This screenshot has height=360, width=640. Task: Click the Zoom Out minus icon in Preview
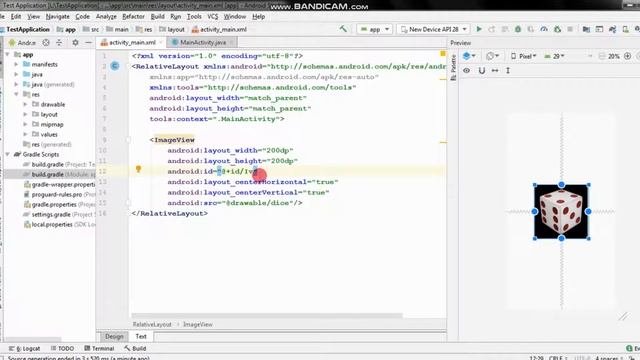(x=602, y=56)
